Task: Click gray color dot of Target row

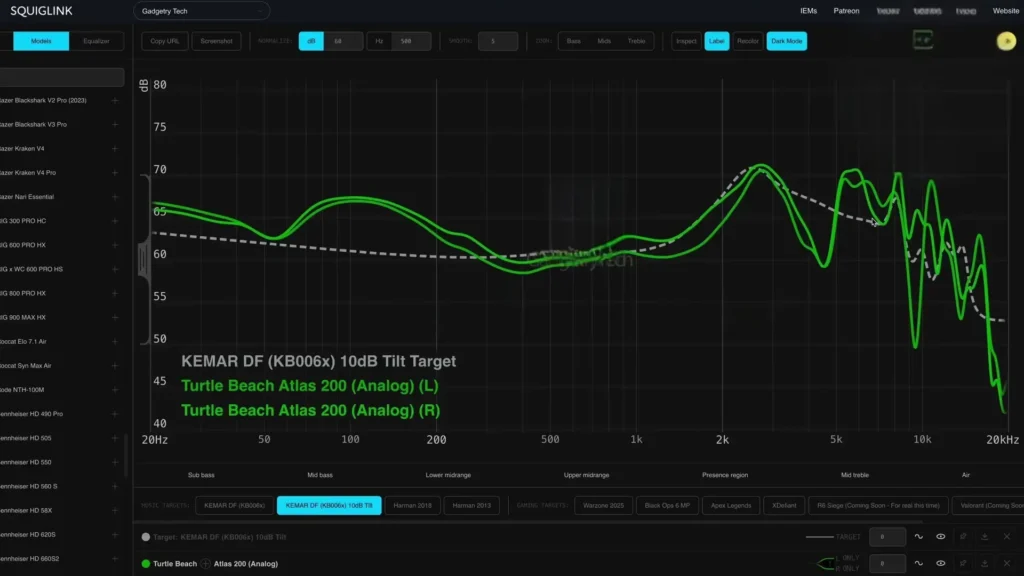Action: tap(146, 537)
